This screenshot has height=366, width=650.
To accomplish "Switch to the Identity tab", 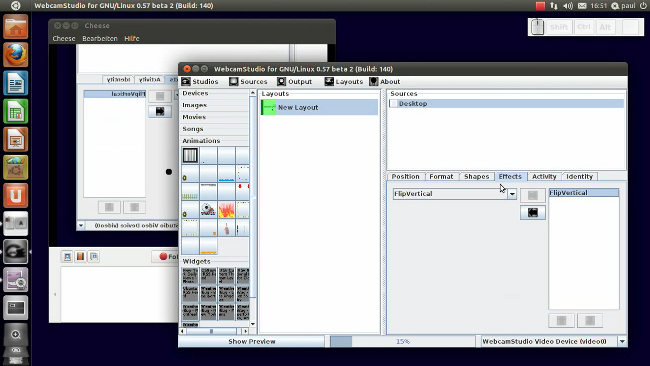I will point(580,177).
